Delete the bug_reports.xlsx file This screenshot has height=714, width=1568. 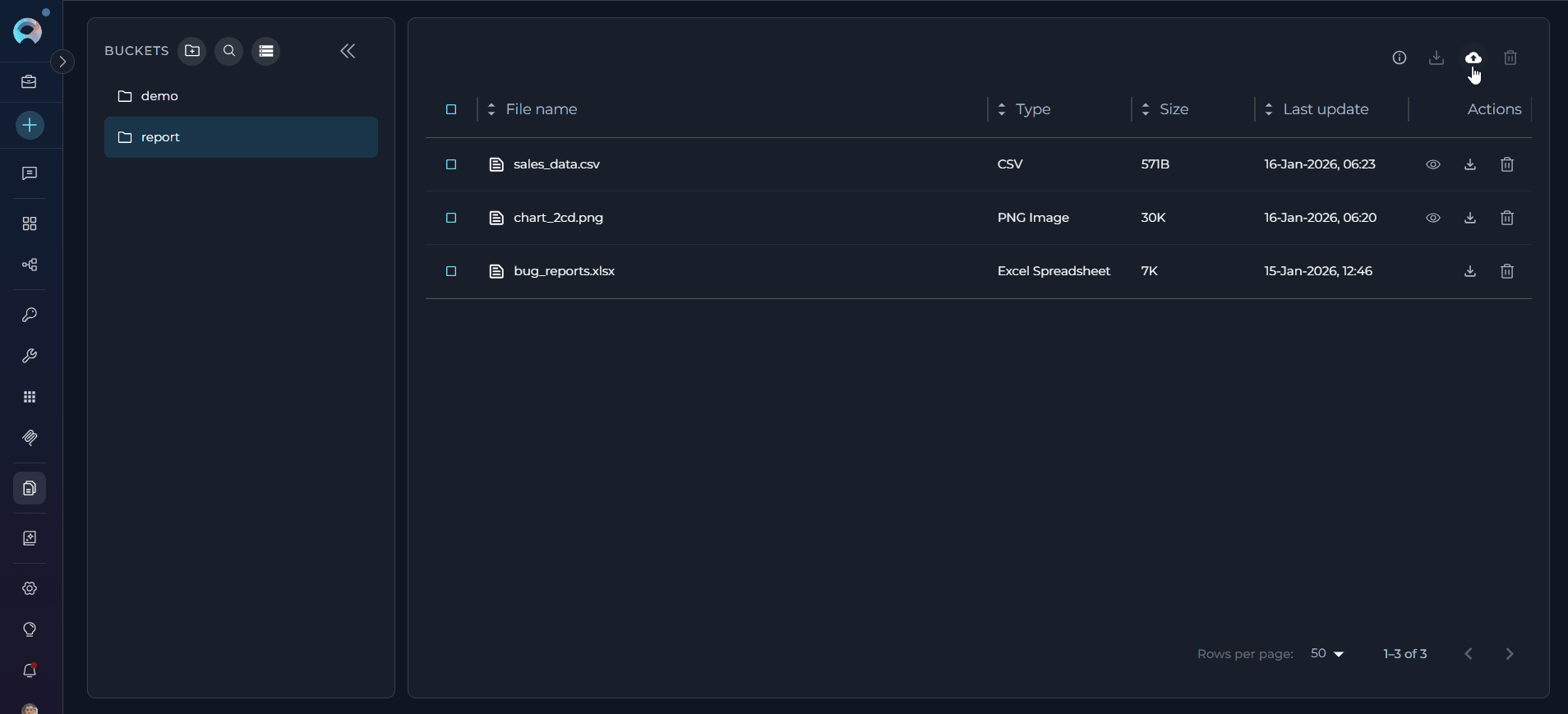point(1506,271)
